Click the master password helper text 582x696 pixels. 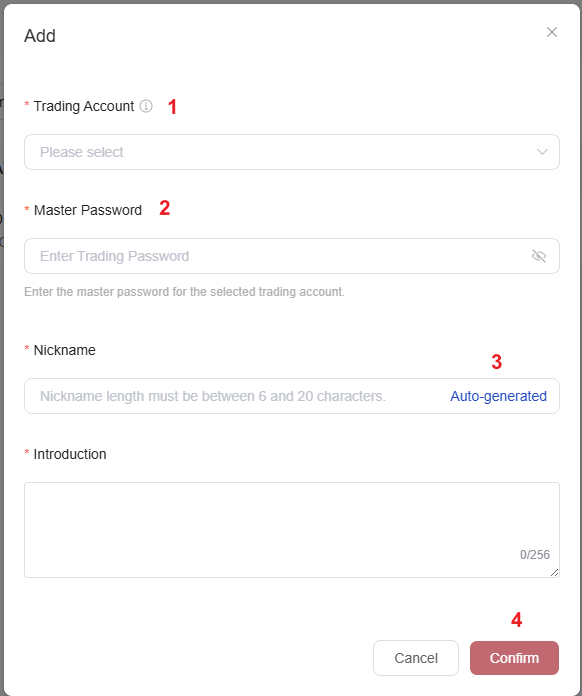[x=184, y=292]
